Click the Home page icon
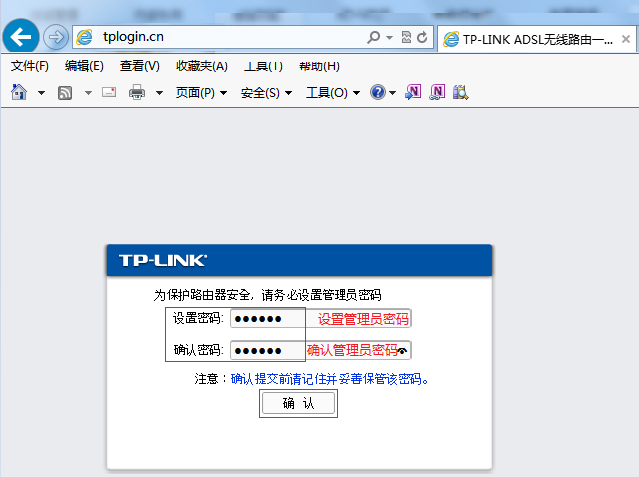 click(x=19, y=92)
